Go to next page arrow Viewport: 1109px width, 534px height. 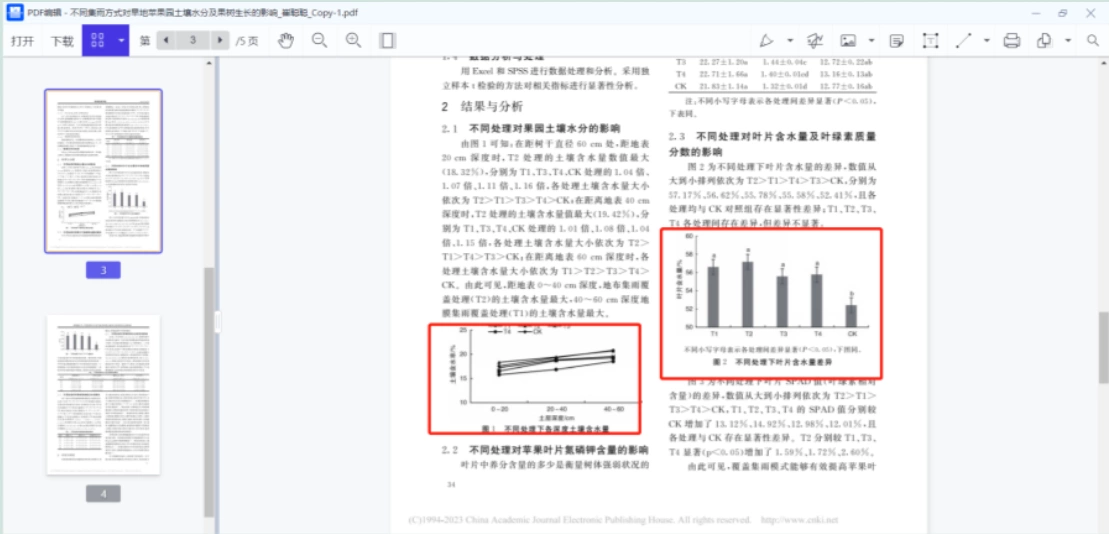pyautogui.click(x=221, y=40)
